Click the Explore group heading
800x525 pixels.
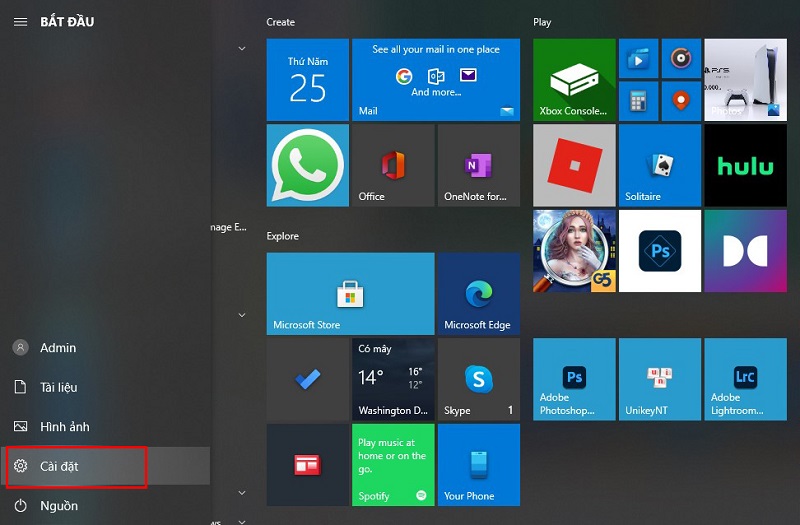tap(283, 236)
